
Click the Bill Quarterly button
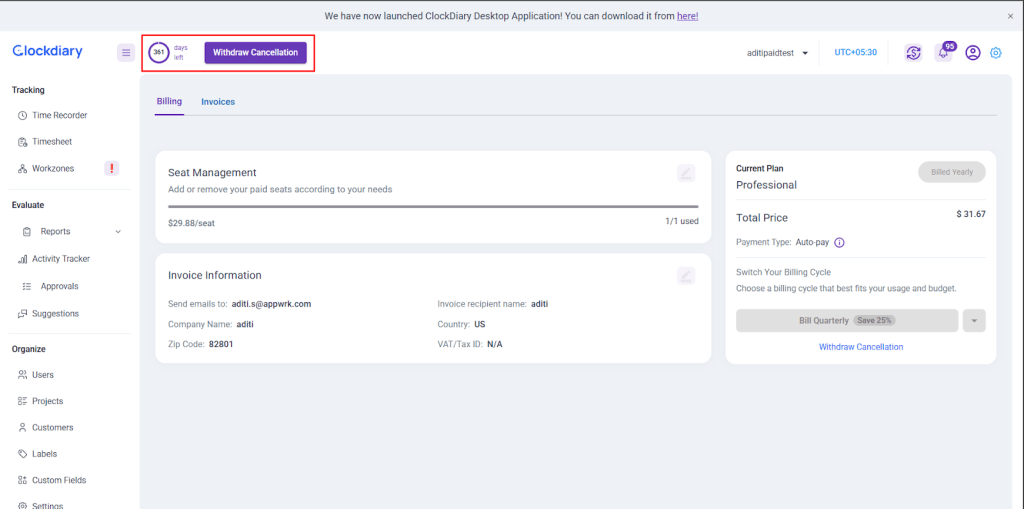(x=846, y=321)
